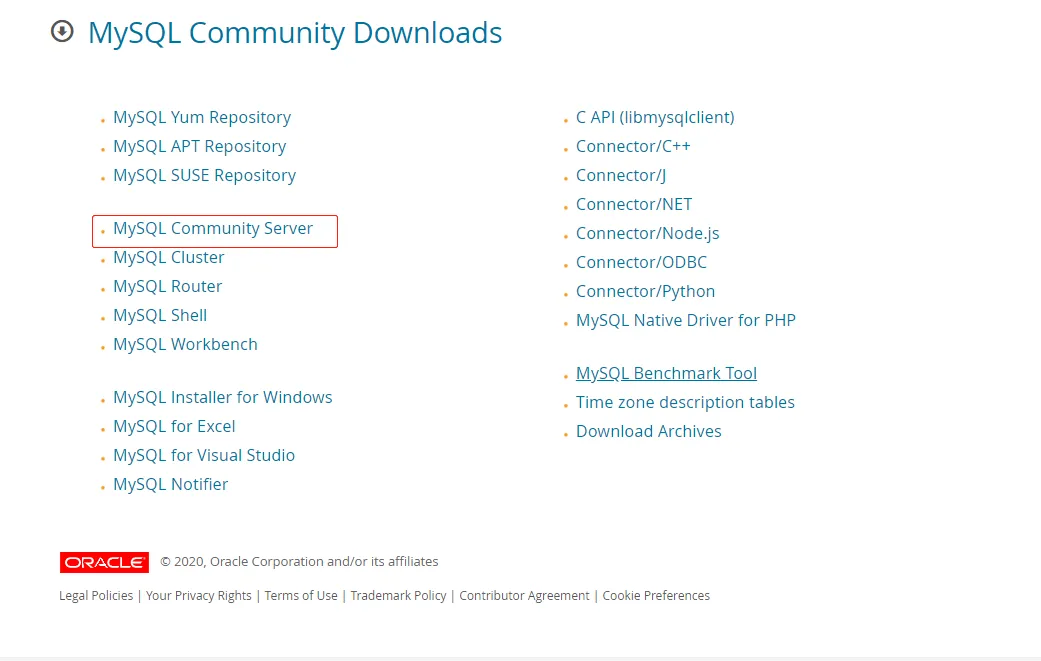Select Connector/Python link

[x=645, y=292]
